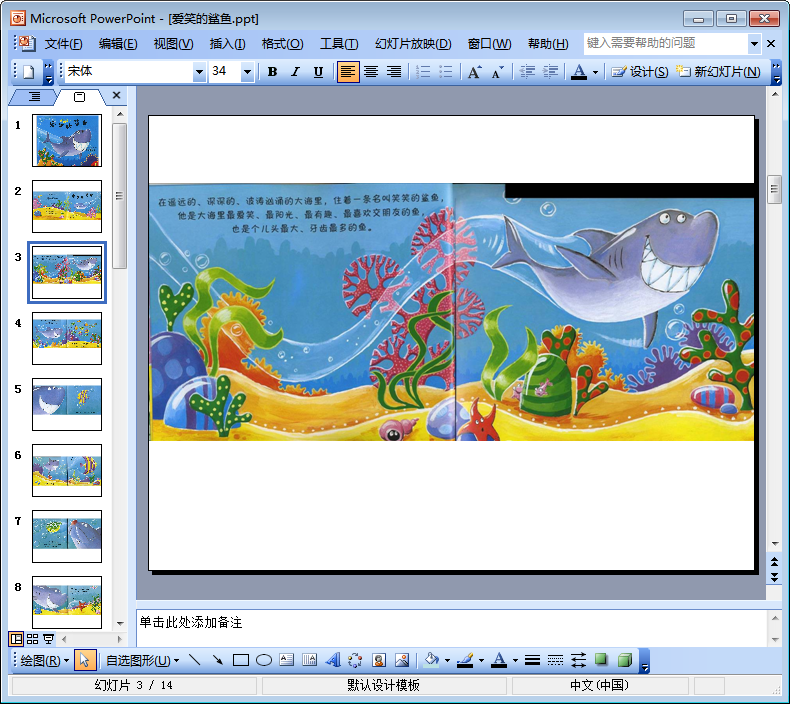The height and width of the screenshot is (704, 790).
Task: Open font color dropdown in formatting toolbar
Action: coord(595,73)
